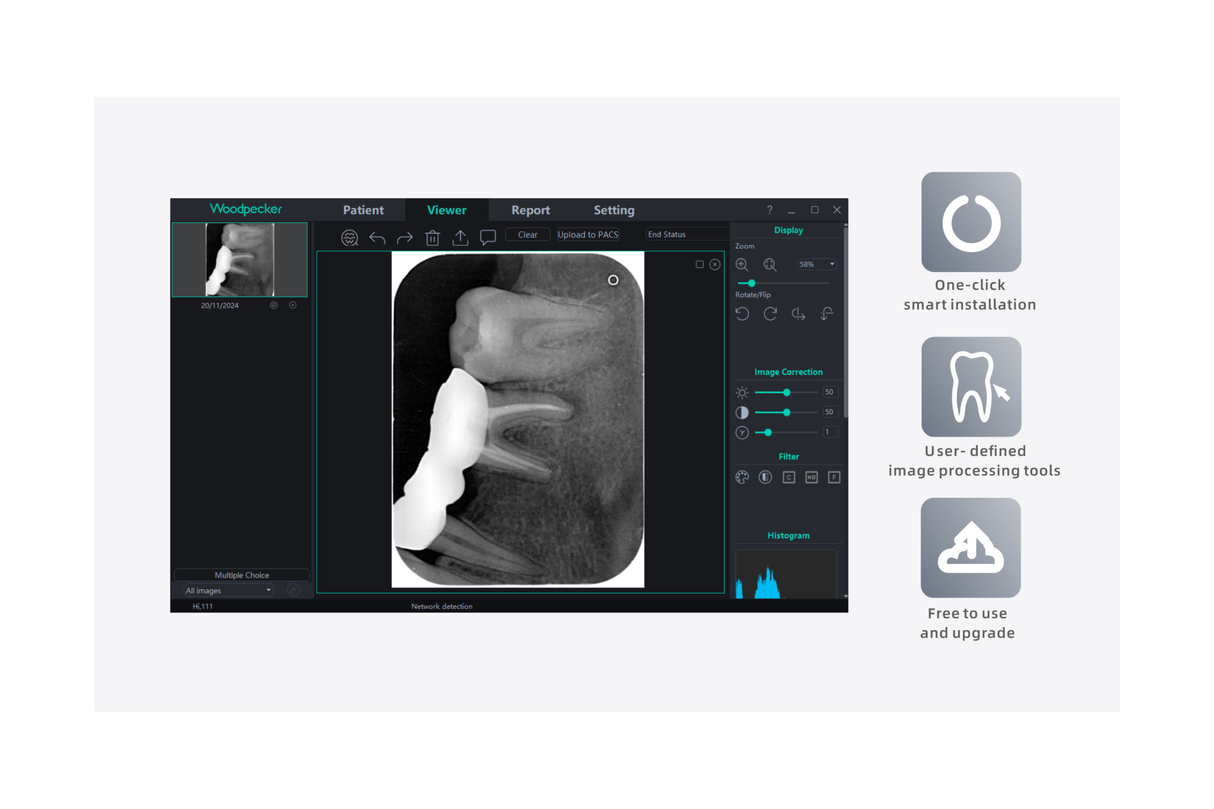1214x809 pixels.
Task: Open the Report tab
Action: [x=530, y=210]
